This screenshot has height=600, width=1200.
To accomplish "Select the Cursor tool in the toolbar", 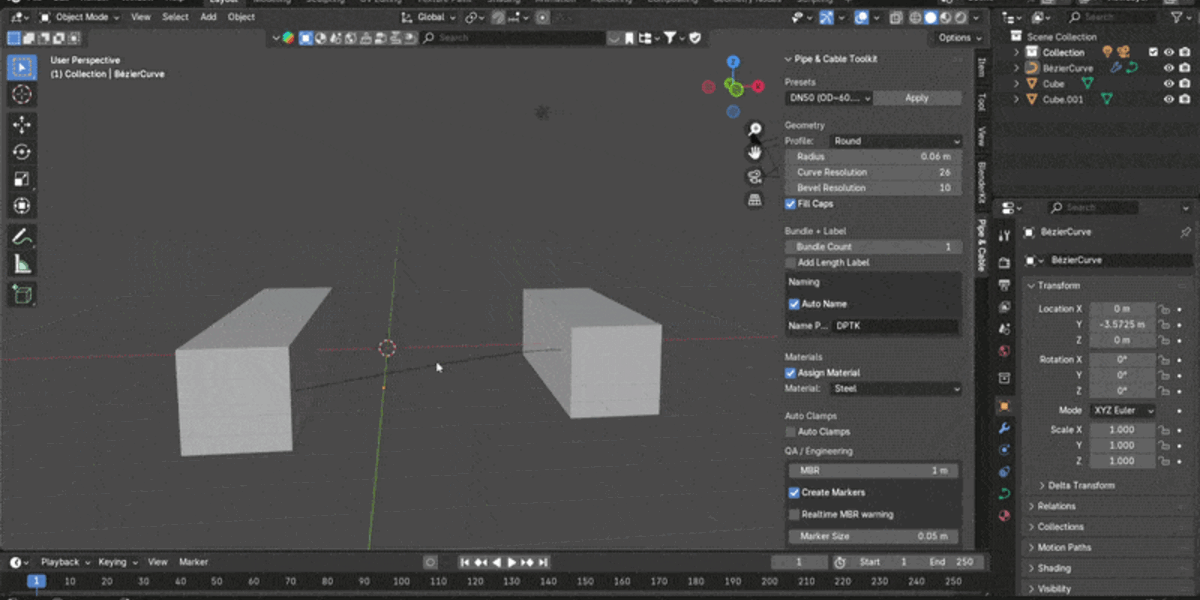I will point(22,95).
